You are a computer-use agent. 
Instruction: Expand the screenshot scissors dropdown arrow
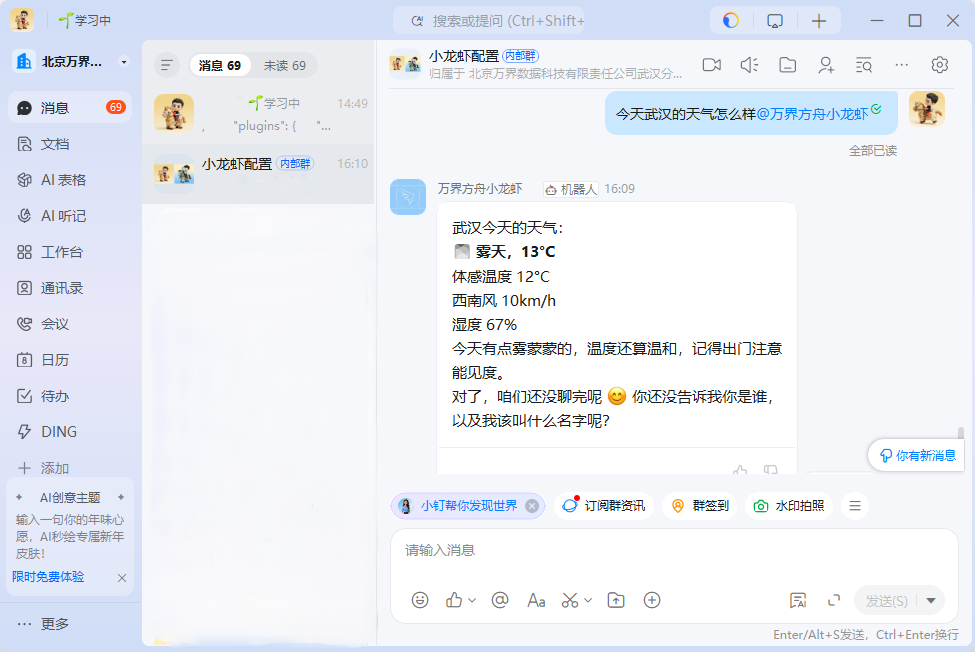588,600
